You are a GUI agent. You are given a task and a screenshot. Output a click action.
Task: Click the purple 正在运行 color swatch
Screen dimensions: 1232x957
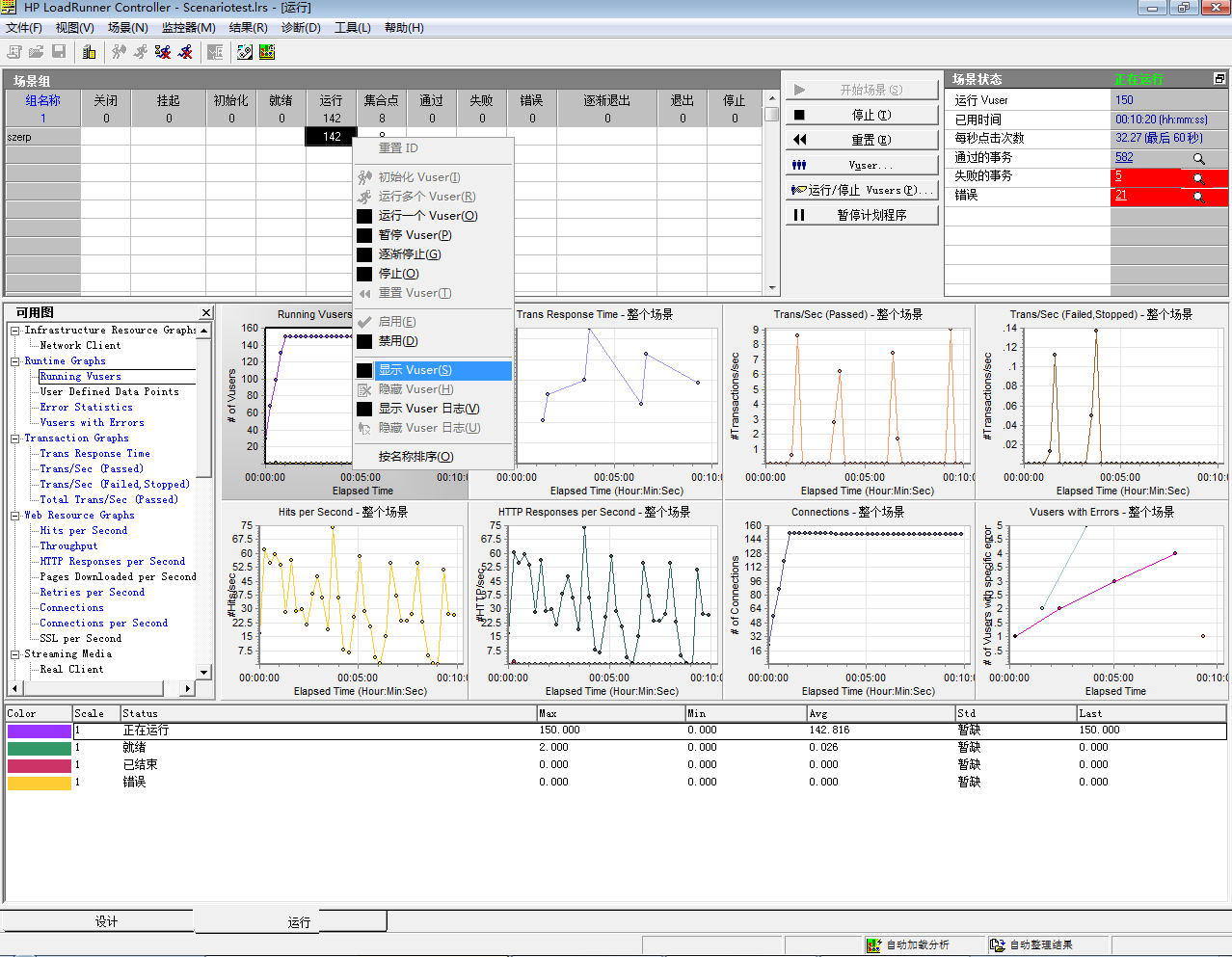click(x=39, y=731)
